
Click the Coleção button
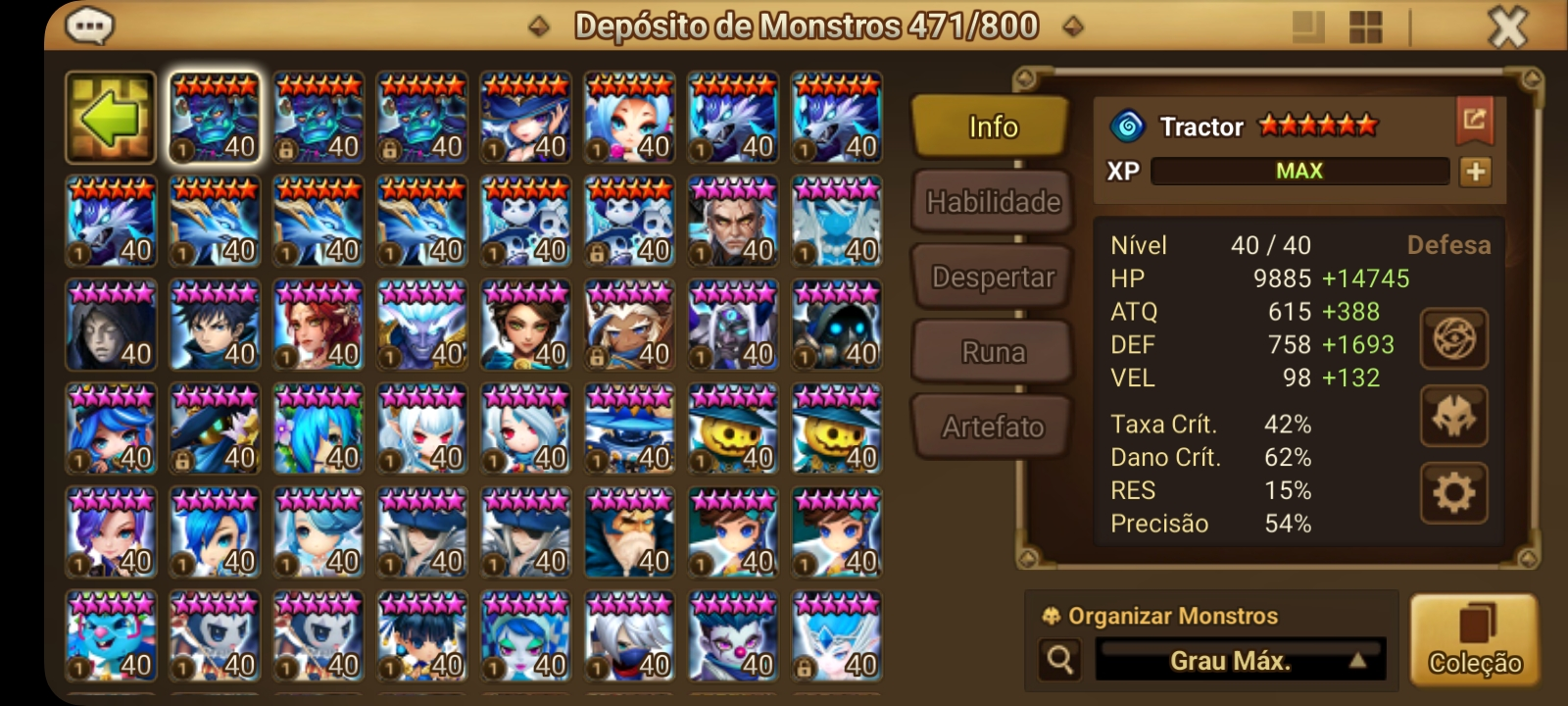tap(1474, 639)
